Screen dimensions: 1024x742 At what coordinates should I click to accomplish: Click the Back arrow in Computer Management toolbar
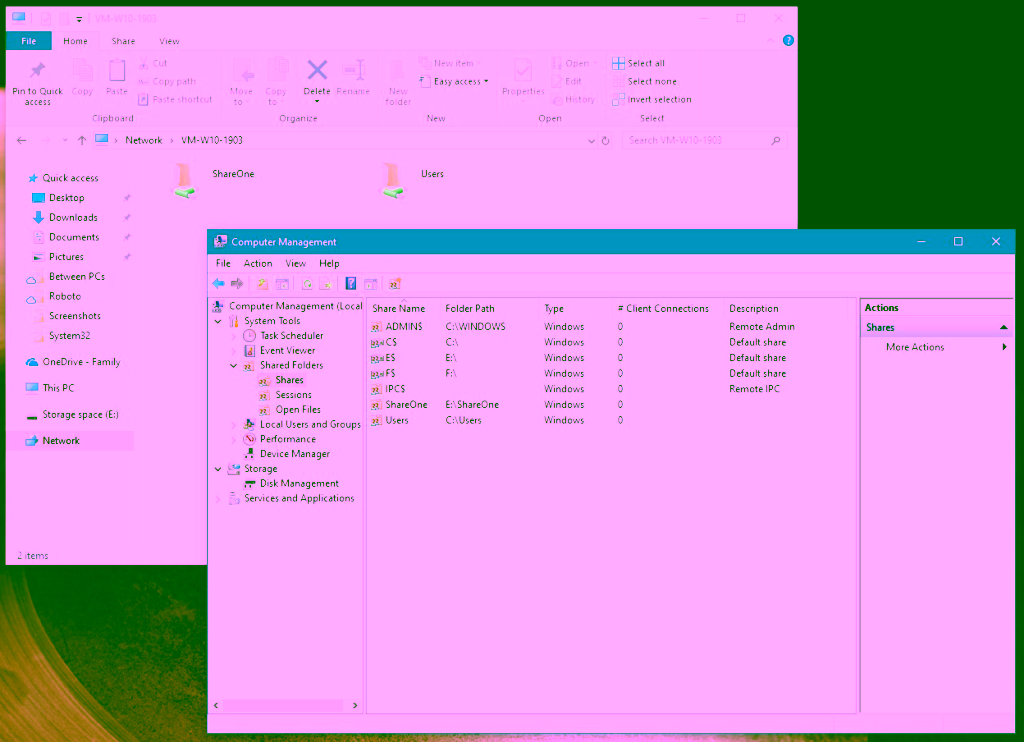(x=219, y=284)
